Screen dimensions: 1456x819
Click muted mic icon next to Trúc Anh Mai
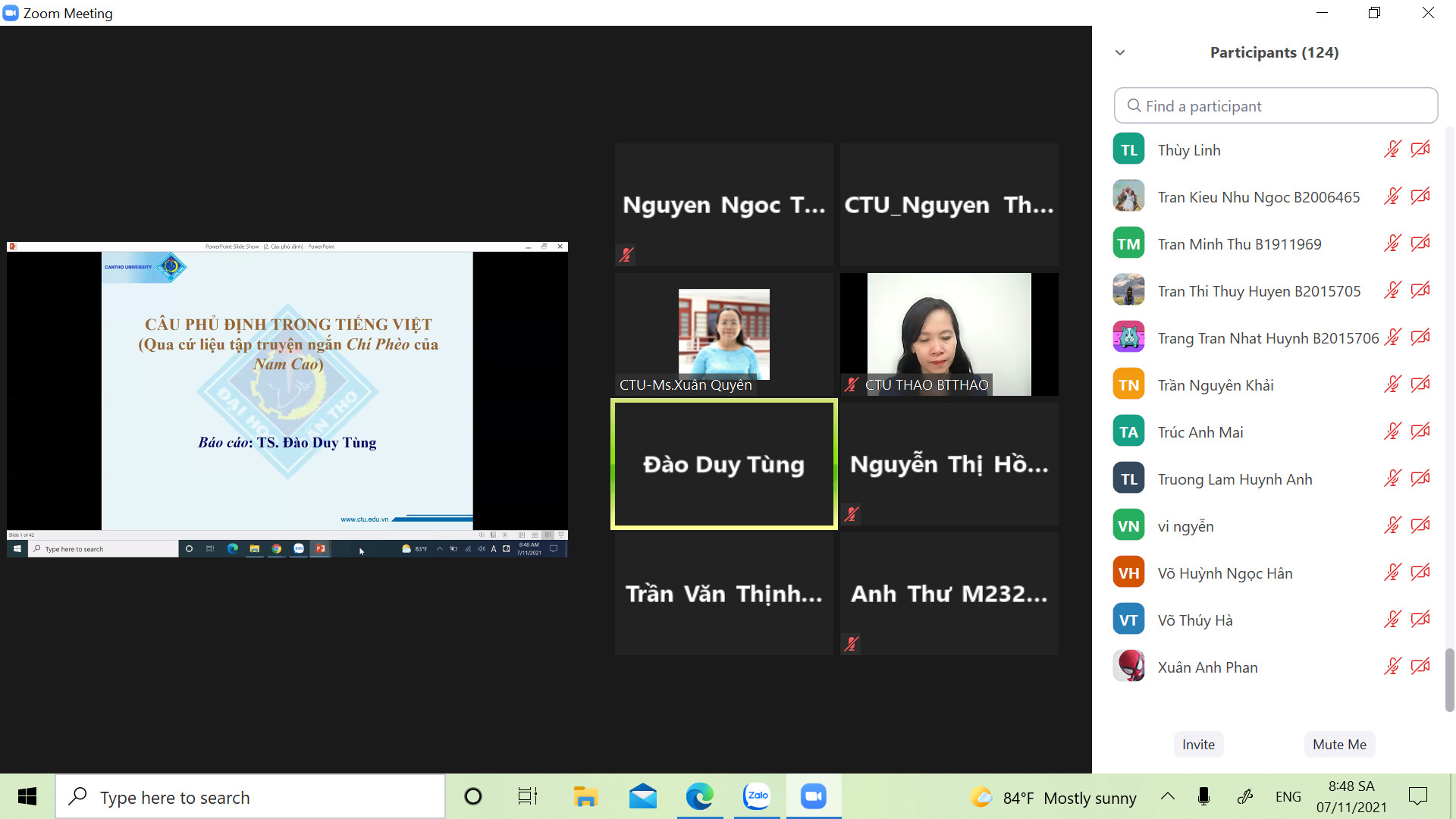click(1392, 431)
